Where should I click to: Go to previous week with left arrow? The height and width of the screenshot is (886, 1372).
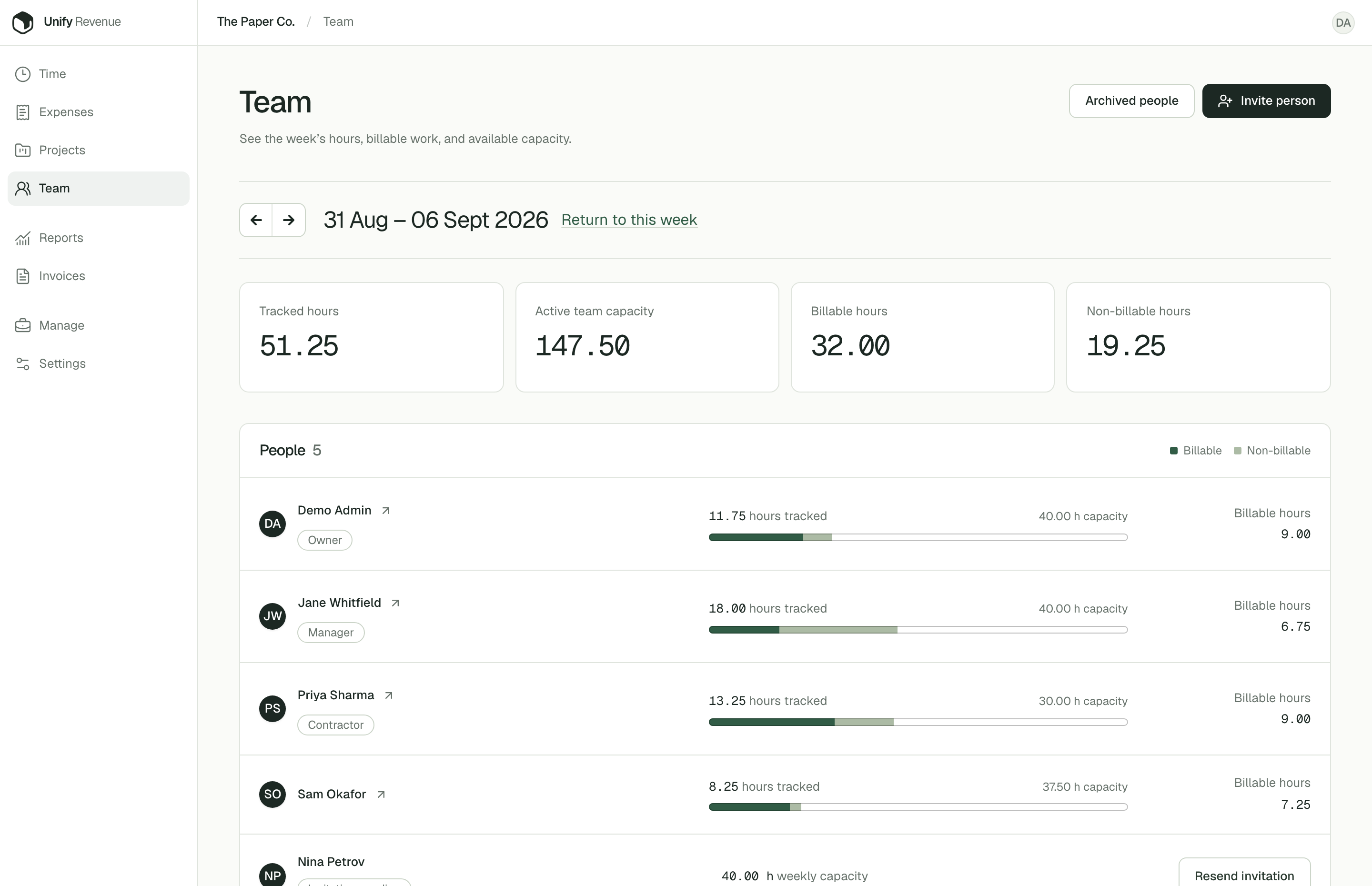tap(256, 220)
